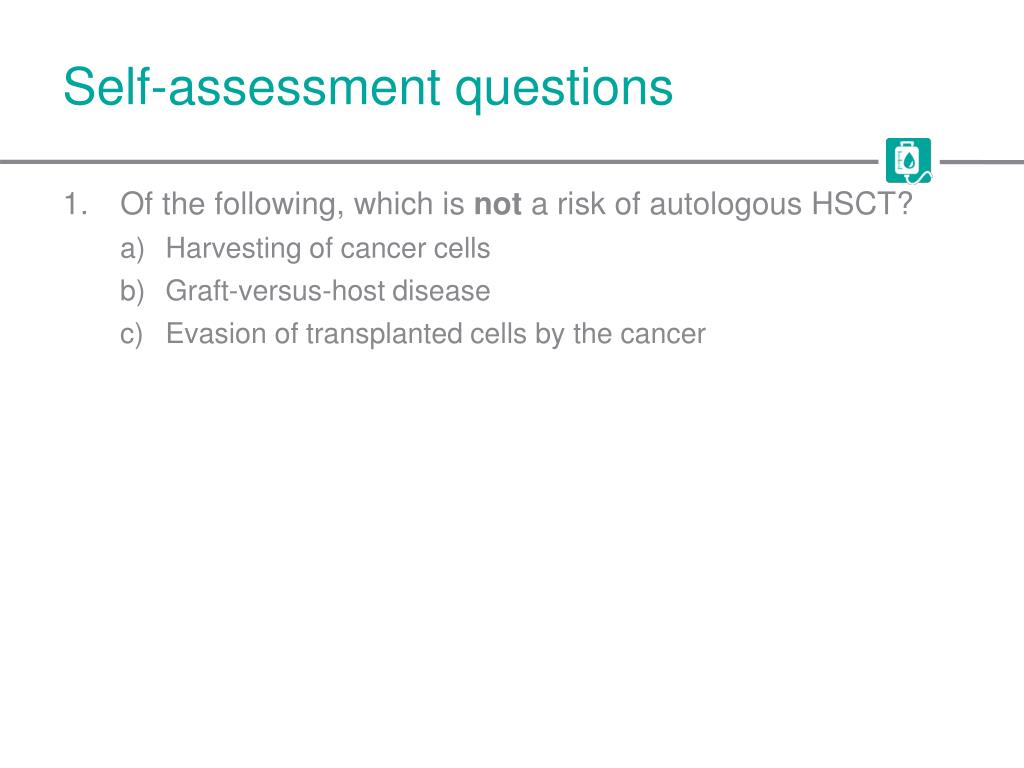Choose answer 'Graft-versus-host disease'
This screenshot has height=768, width=1024.
coord(328,291)
